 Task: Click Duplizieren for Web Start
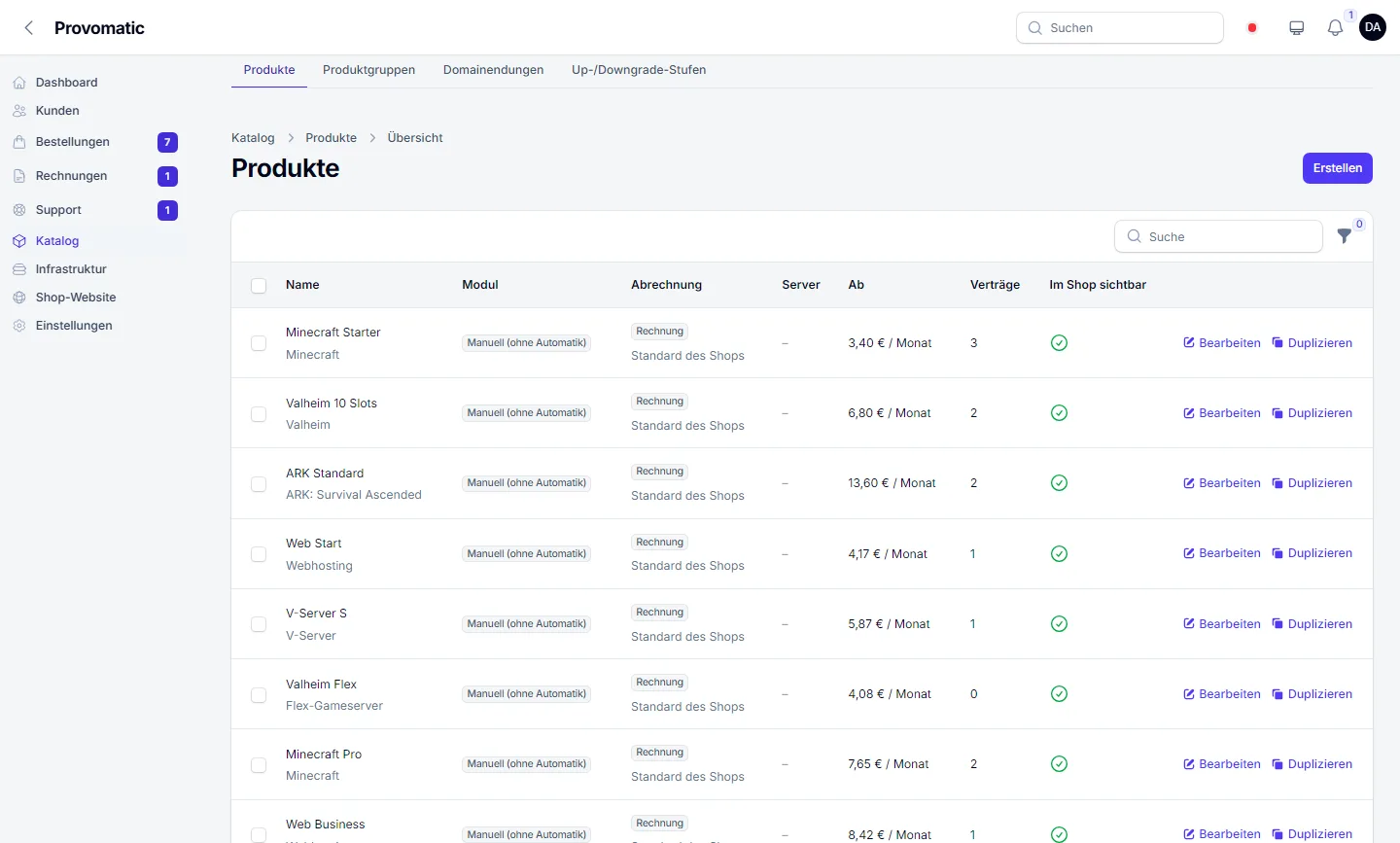coord(1312,553)
